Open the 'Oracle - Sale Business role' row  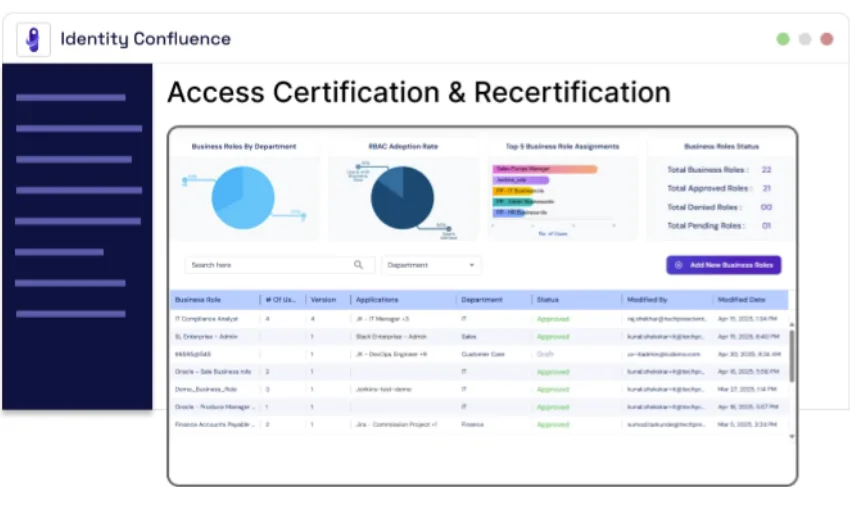(213, 372)
